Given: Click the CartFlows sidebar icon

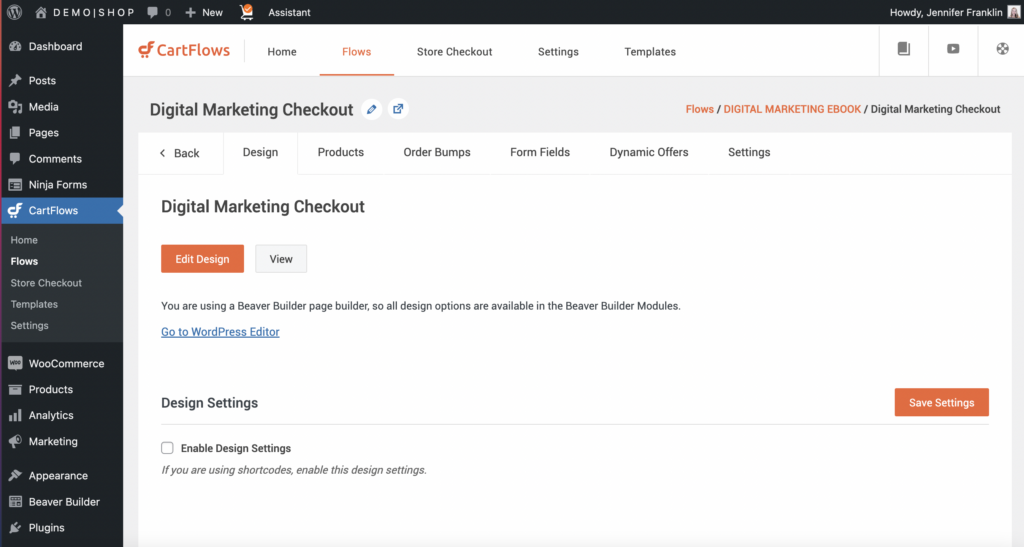Looking at the screenshot, I should [x=15, y=210].
